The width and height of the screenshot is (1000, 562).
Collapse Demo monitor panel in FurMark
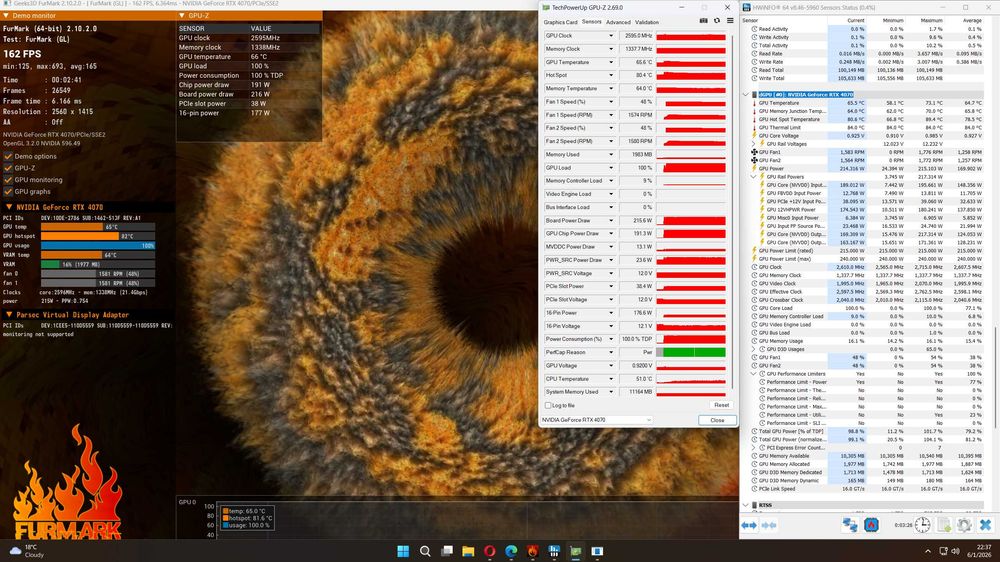[6, 15]
